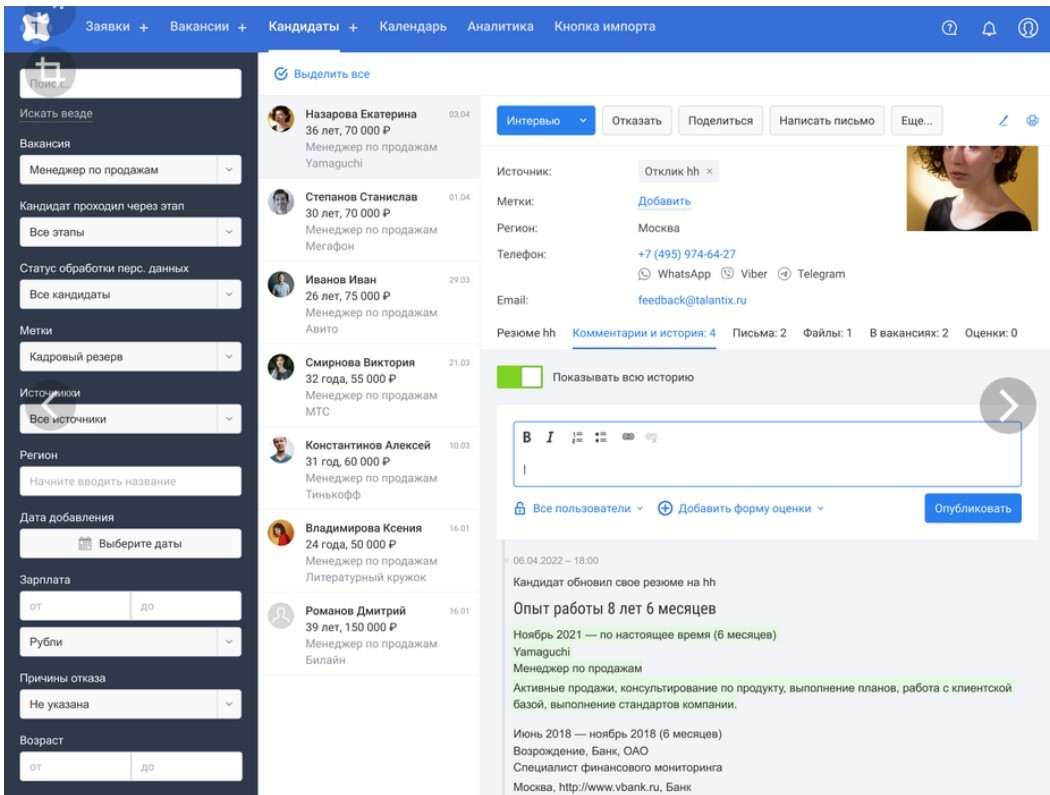Open the 'Аналитика' menu item

click(x=500, y=27)
